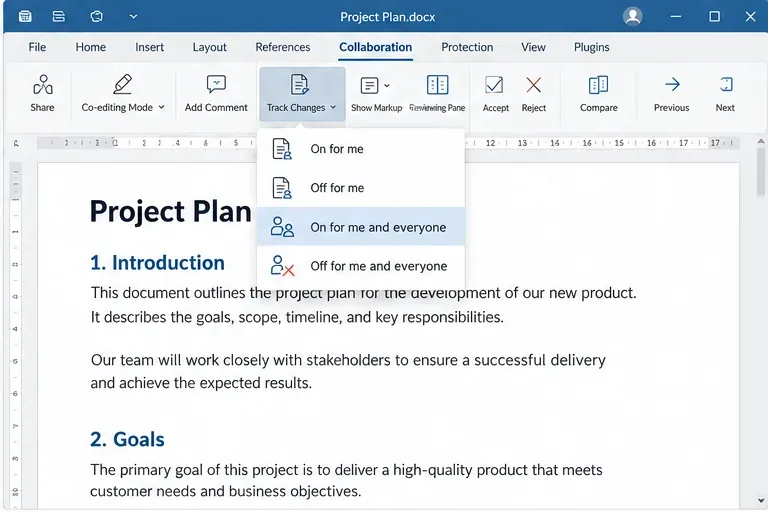Click the line 'The primary goal of this project'
768x512 pixels.
(346, 470)
